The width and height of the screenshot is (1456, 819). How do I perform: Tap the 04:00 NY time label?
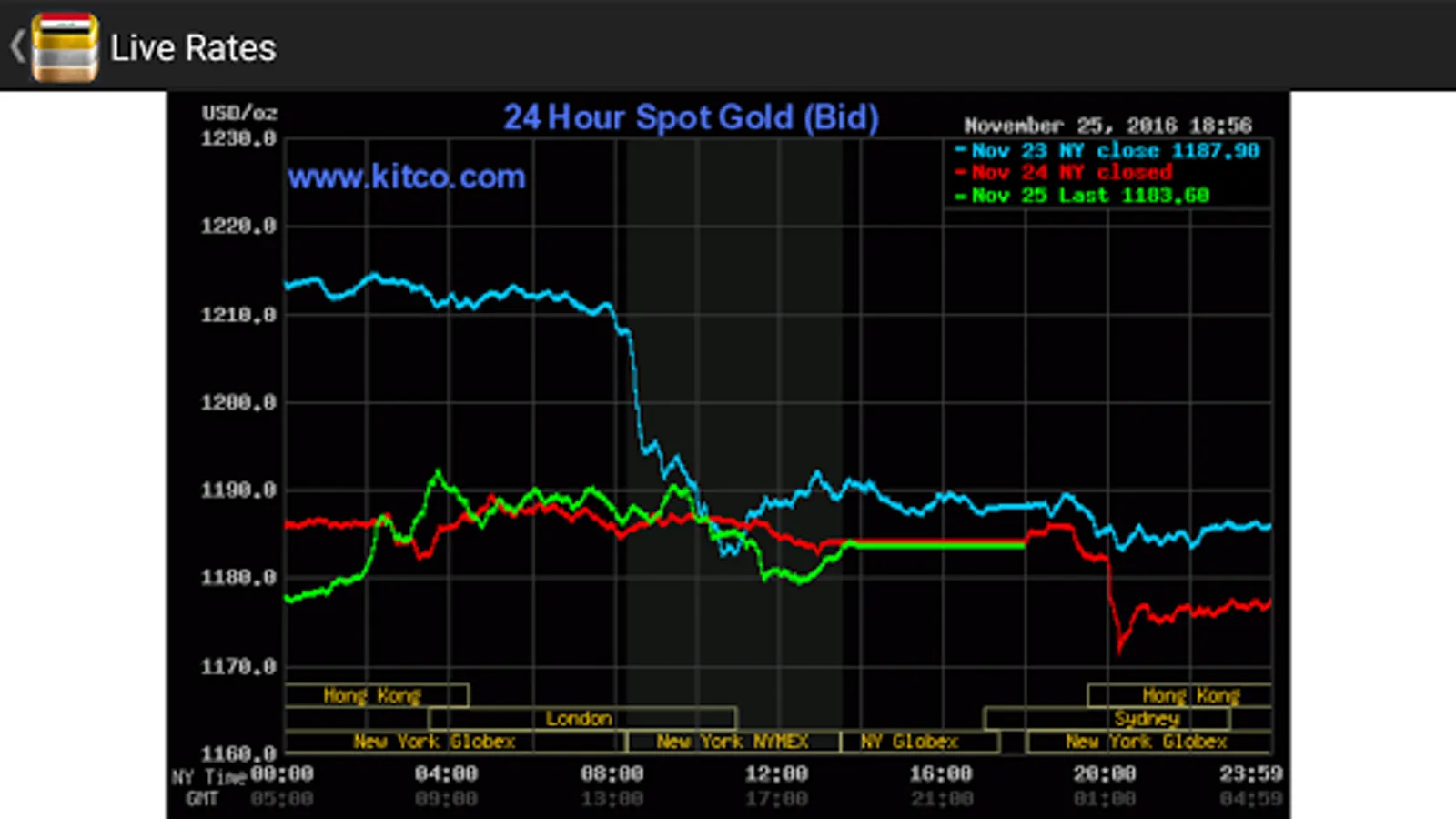(x=446, y=774)
